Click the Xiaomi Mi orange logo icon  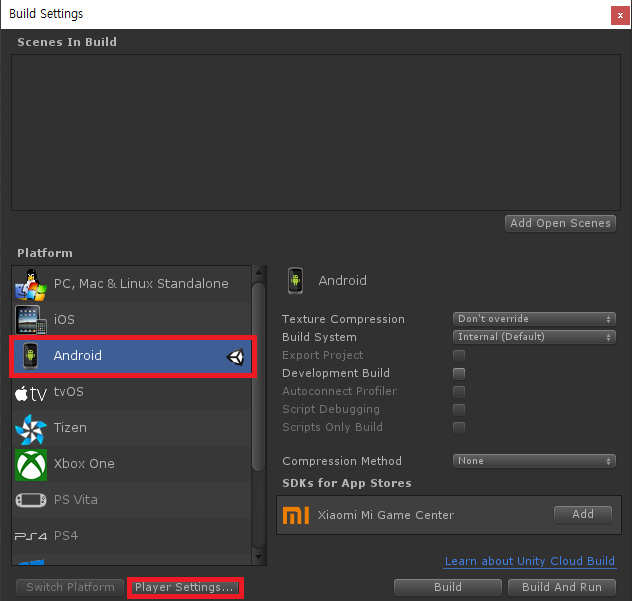click(296, 515)
